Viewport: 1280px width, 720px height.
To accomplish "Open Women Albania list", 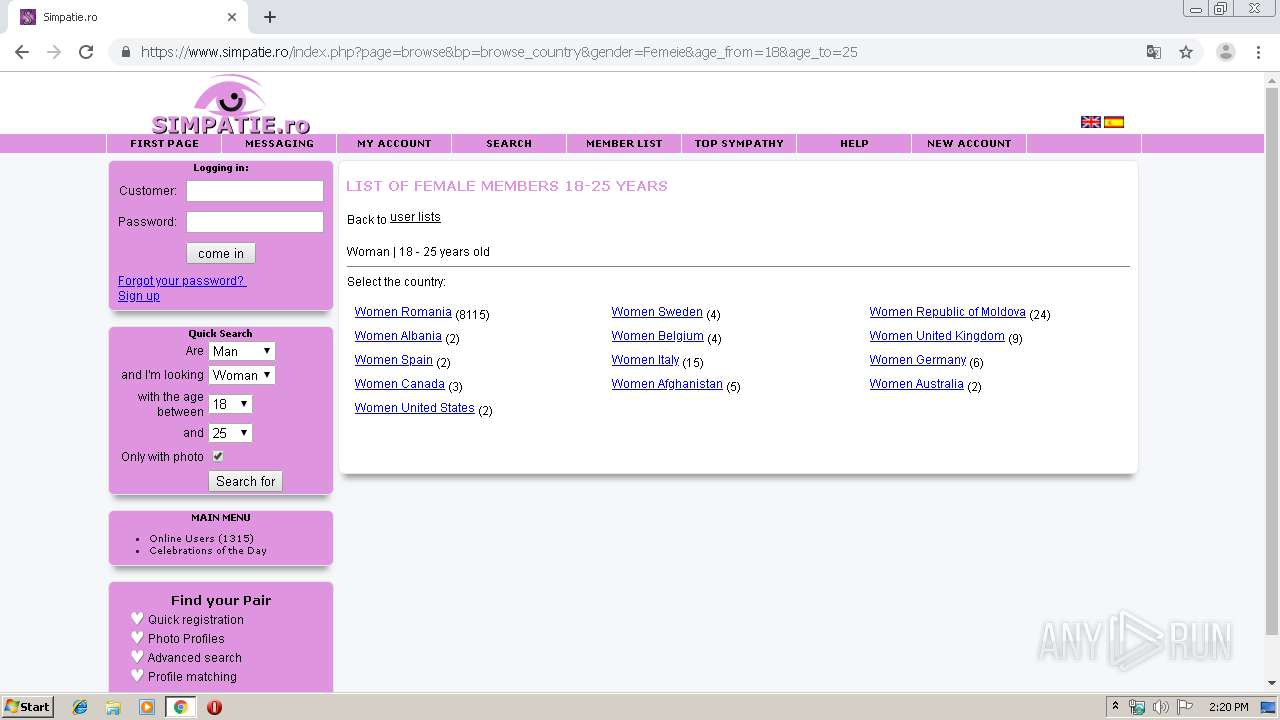I will coord(398,336).
